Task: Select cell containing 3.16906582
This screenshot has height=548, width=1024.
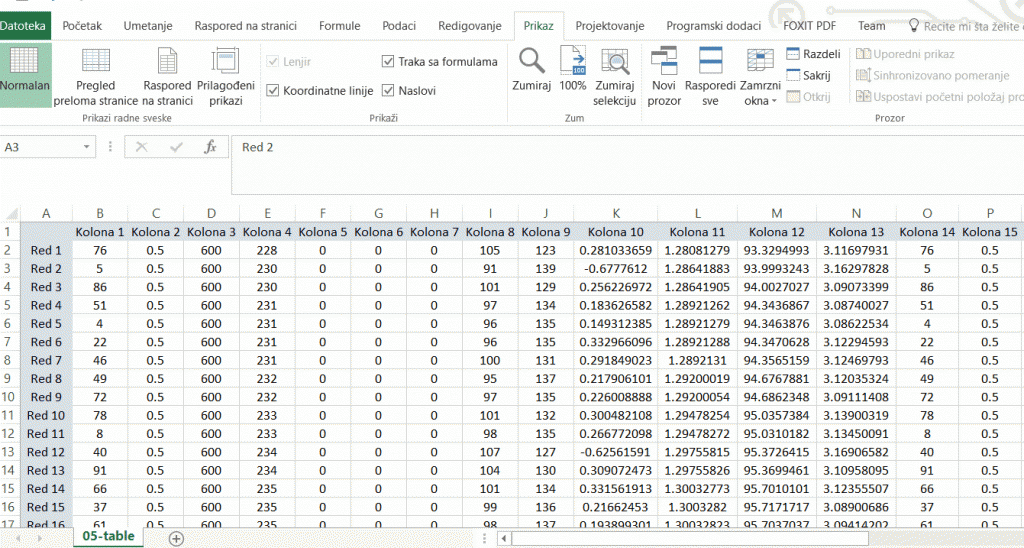Action: (856, 452)
